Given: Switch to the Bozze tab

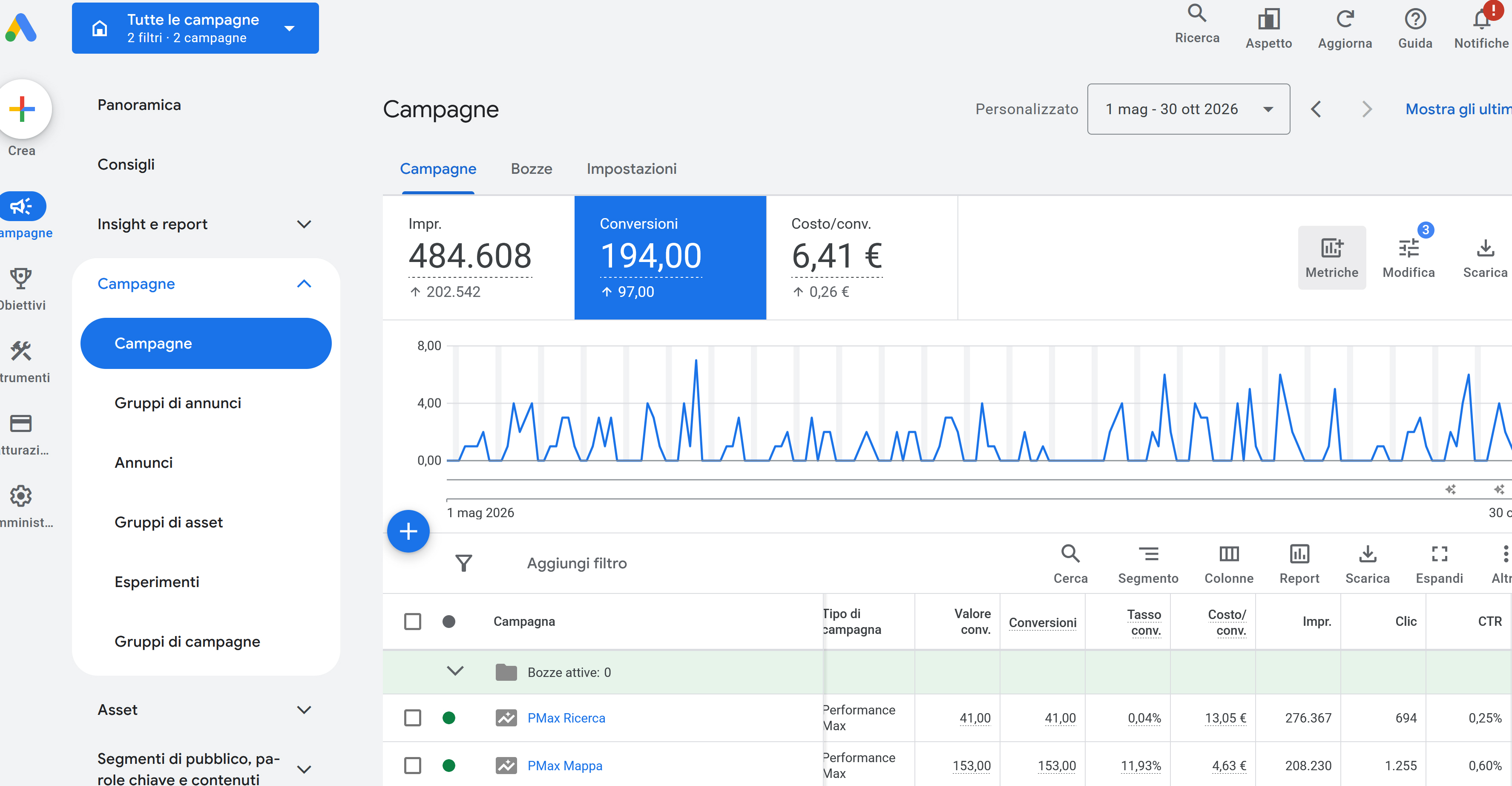Looking at the screenshot, I should click(x=531, y=169).
